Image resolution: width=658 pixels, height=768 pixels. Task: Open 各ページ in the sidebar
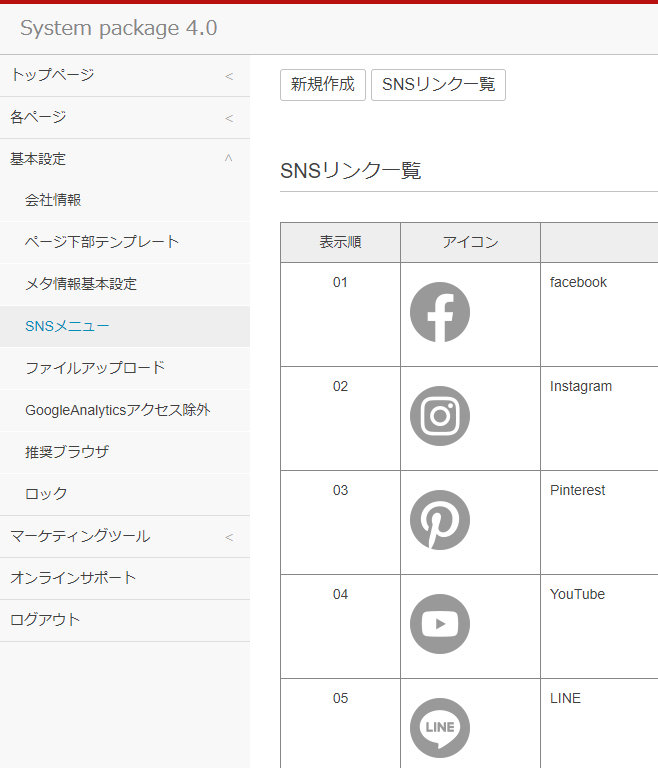point(124,118)
